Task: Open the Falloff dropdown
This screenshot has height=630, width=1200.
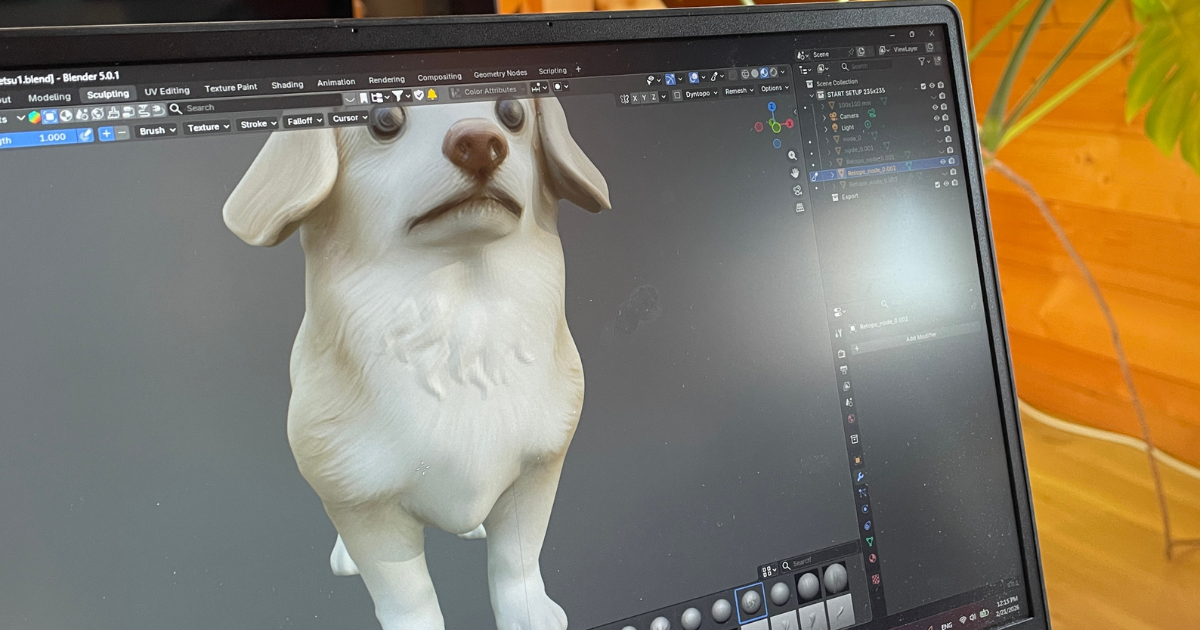Action: click(x=304, y=121)
